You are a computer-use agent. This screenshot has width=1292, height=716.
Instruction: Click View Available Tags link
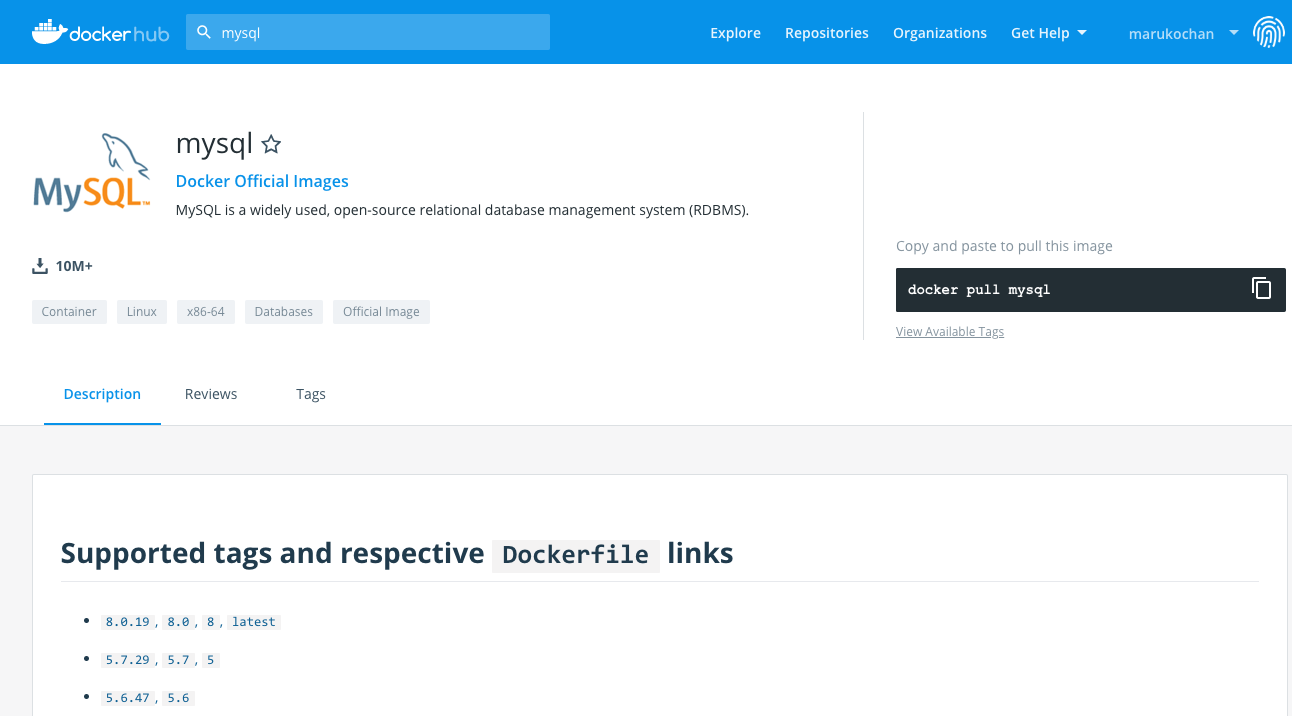[x=949, y=332]
